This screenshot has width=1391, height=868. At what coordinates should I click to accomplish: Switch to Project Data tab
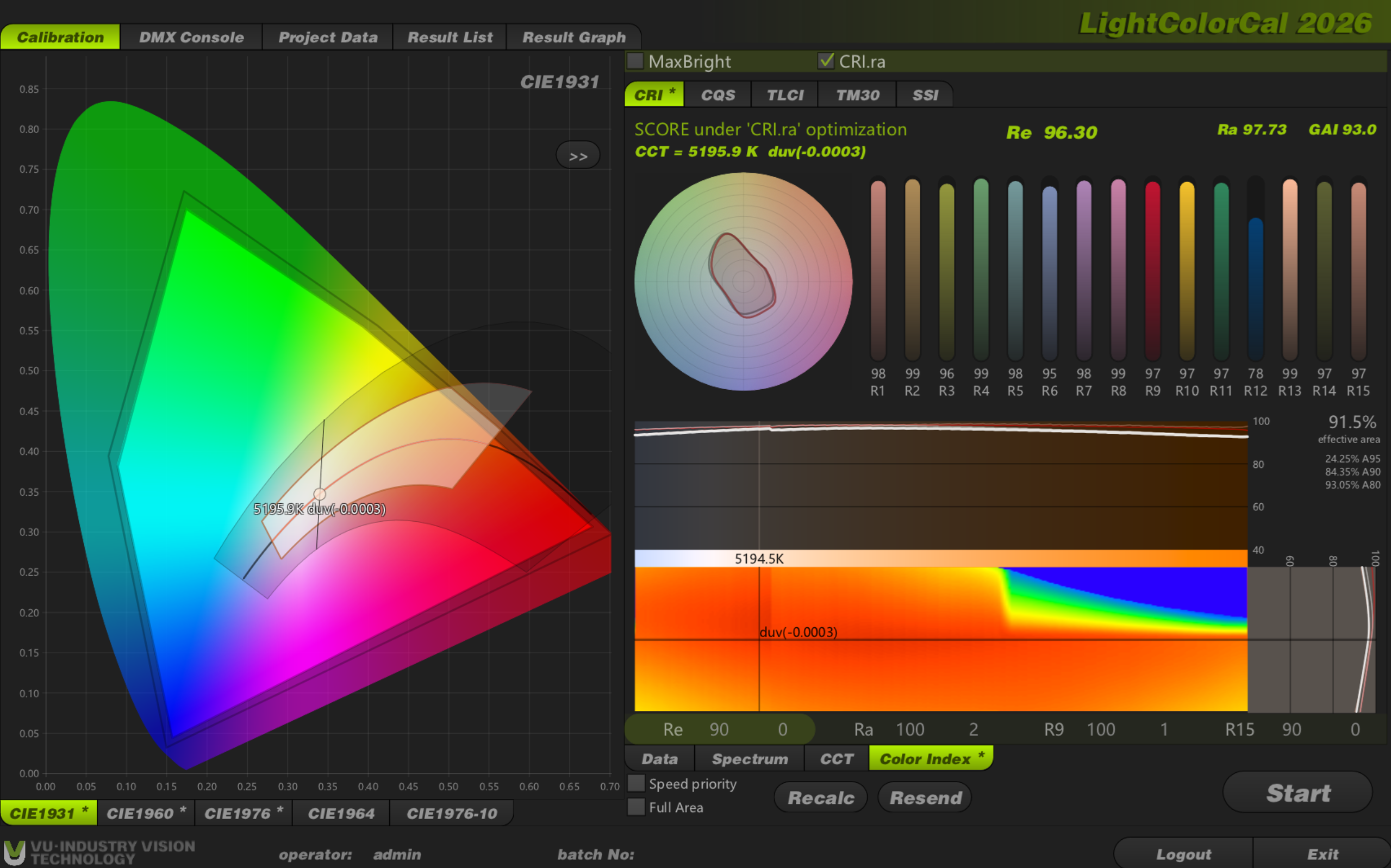[328, 38]
